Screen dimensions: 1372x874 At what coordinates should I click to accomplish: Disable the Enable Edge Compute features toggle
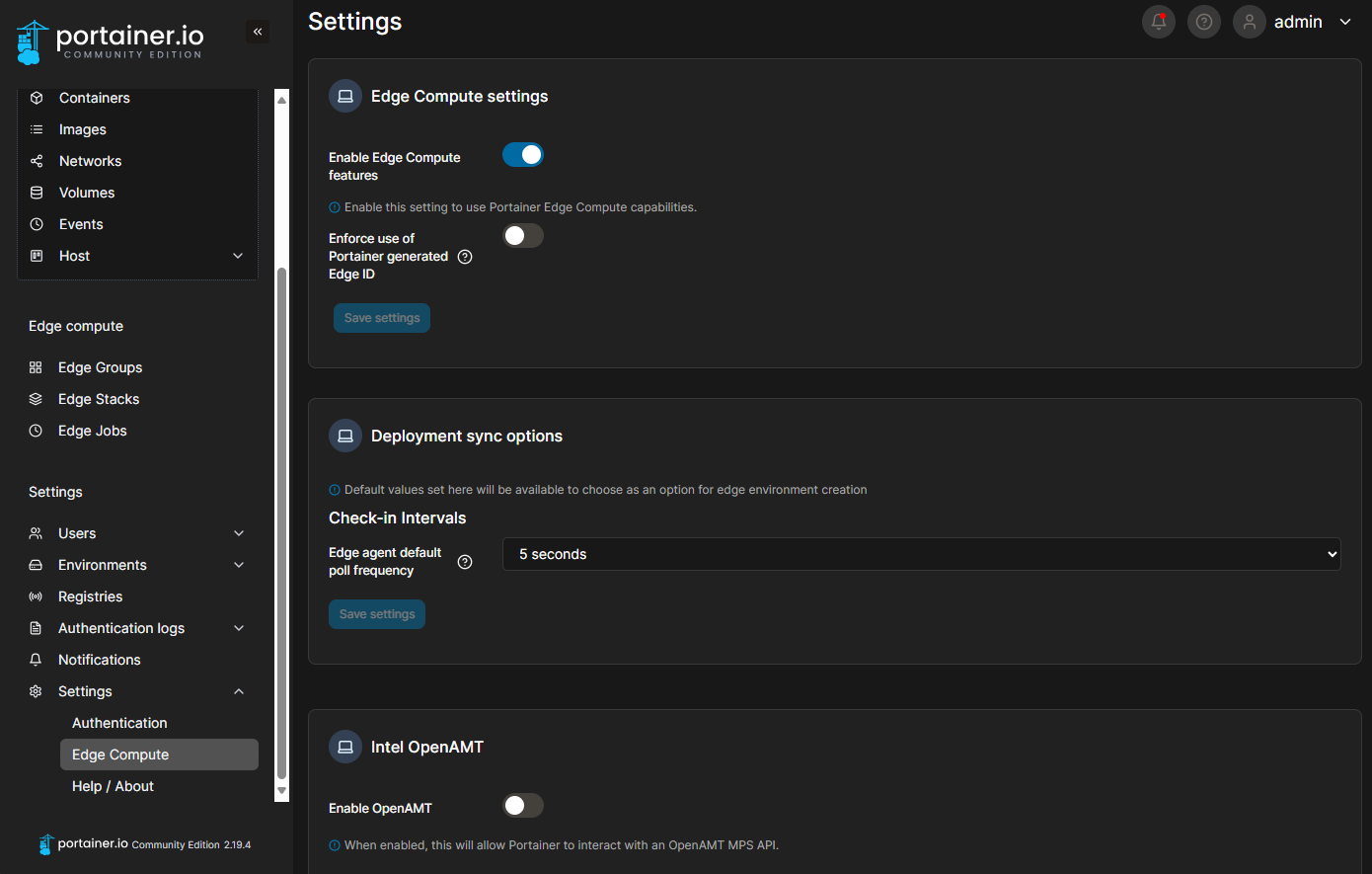(523, 155)
